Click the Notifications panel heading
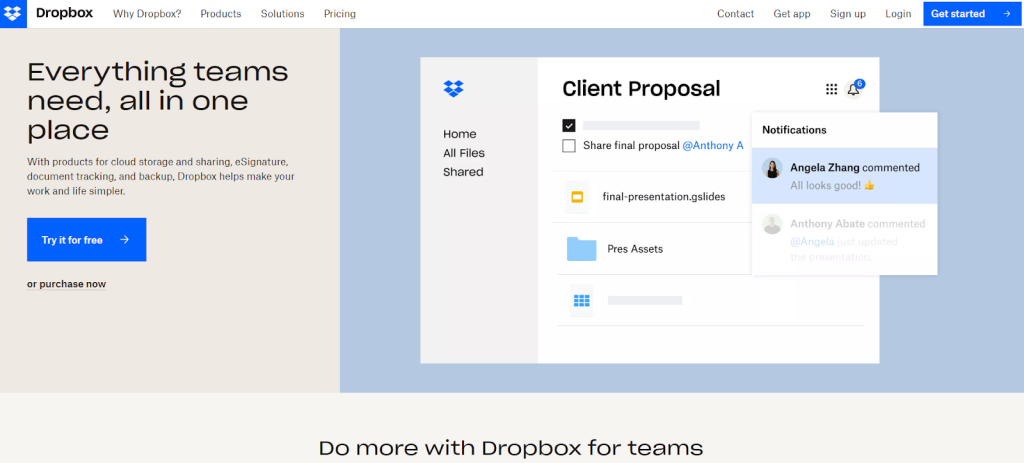The height and width of the screenshot is (463, 1024). pyautogui.click(x=794, y=130)
